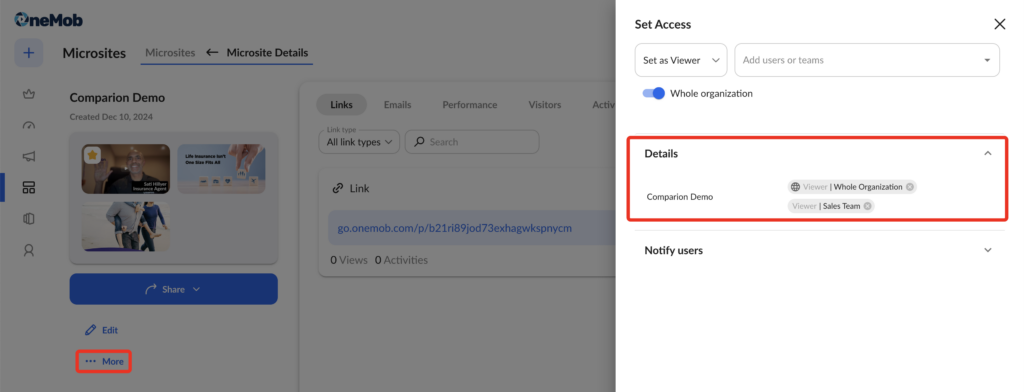Screen dimensions: 1024x392
Task: Switch to the Performance tab
Action: pyautogui.click(x=470, y=105)
